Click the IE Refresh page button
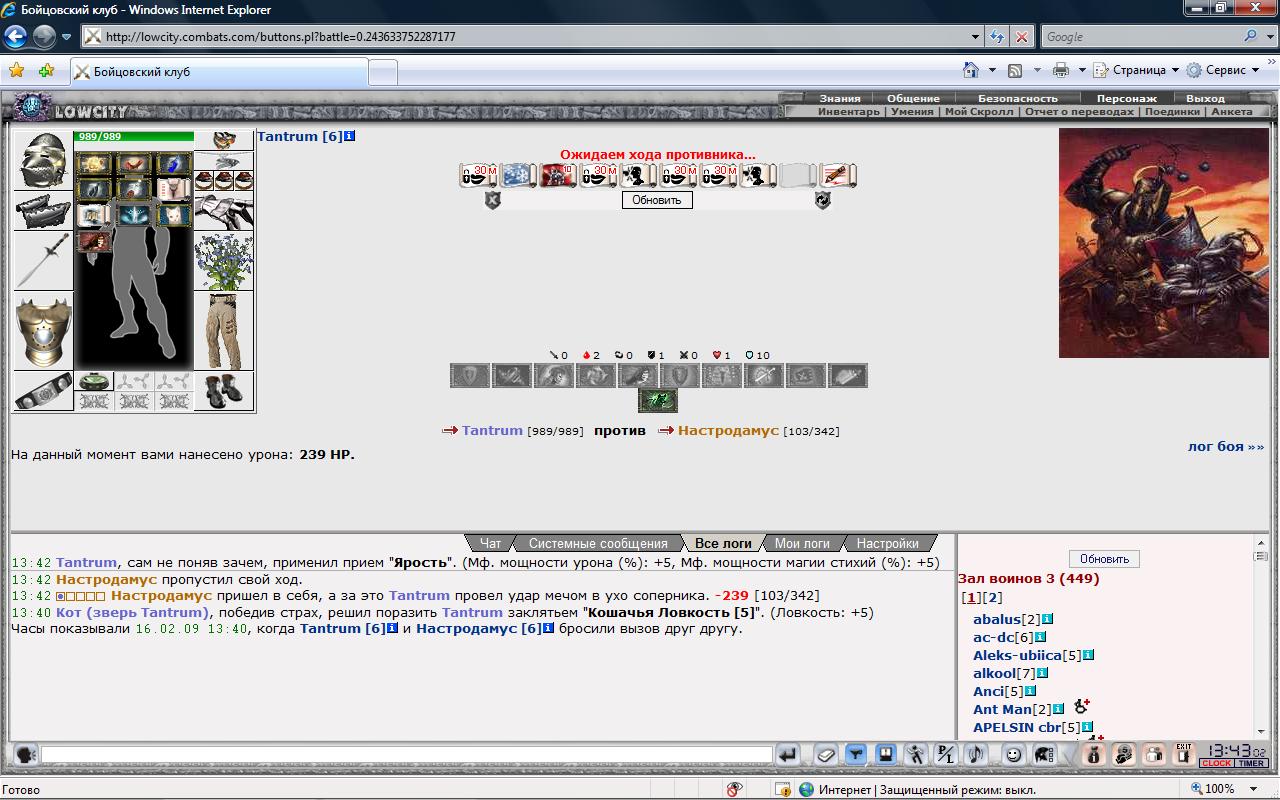1280x800 pixels. (997, 37)
